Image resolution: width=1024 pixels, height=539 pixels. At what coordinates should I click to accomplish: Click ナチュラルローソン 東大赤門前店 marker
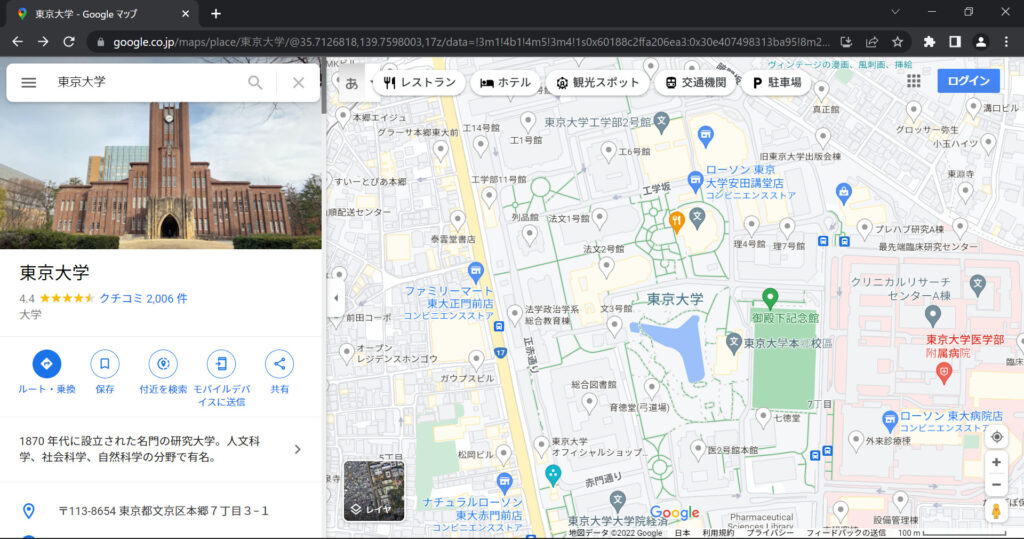click(504, 483)
